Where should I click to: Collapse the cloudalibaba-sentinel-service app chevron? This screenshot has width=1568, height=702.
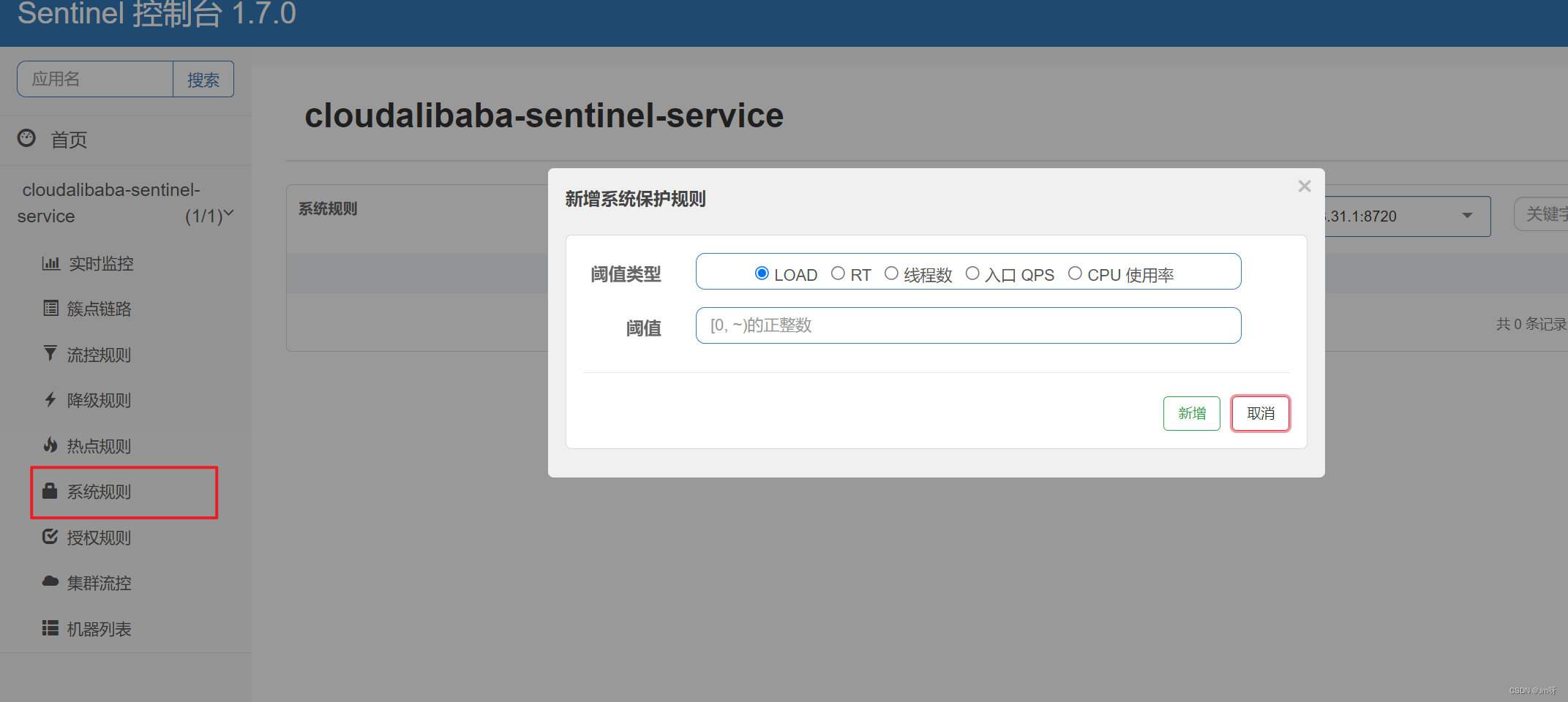[228, 214]
